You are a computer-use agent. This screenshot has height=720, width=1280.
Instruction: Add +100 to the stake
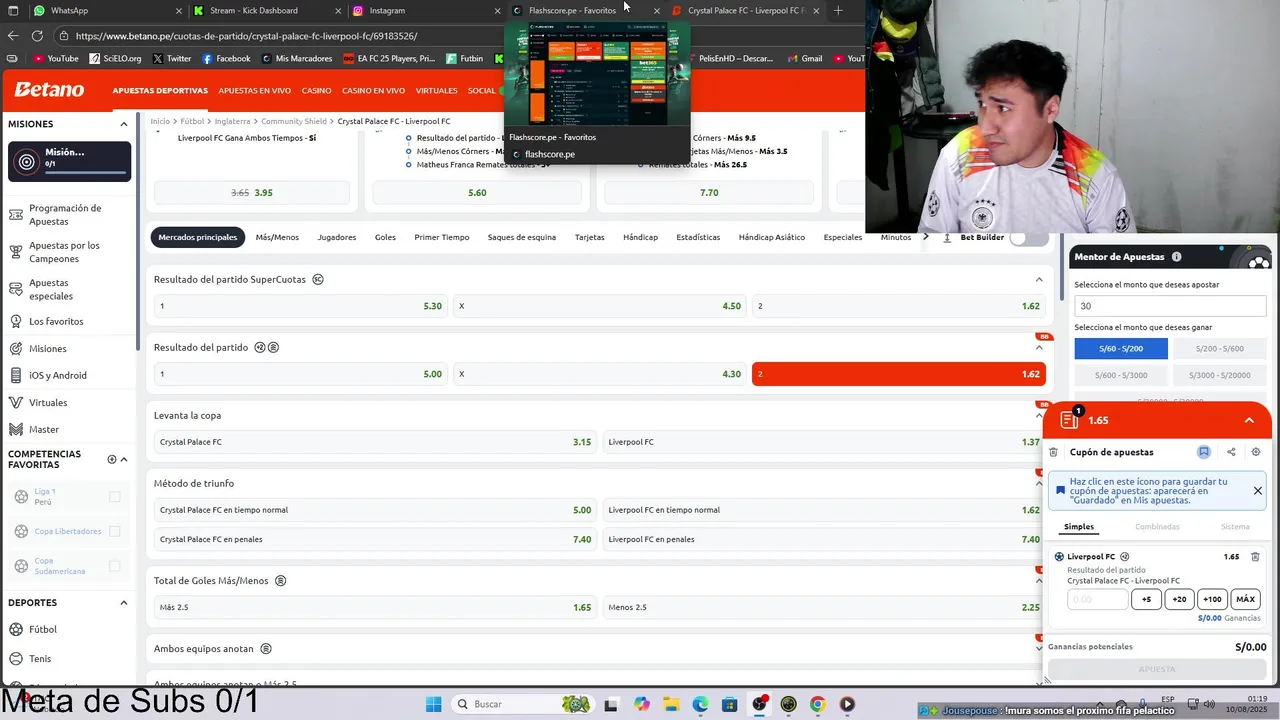(1212, 599)
